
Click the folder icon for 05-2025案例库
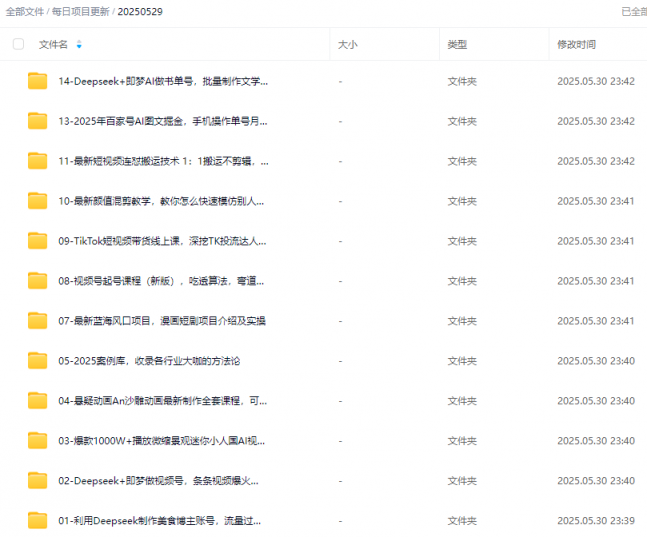point(37,361)
